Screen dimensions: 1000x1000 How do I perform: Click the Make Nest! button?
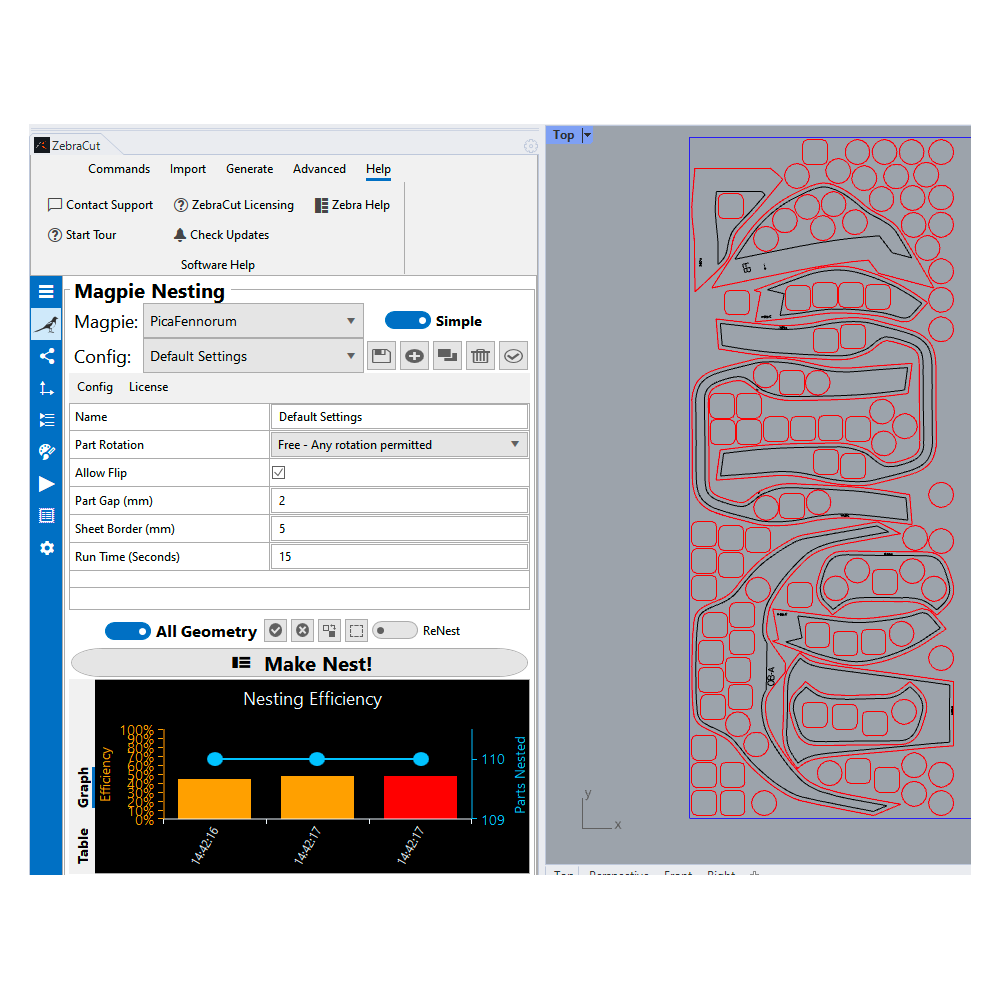(x=300, y=663)
